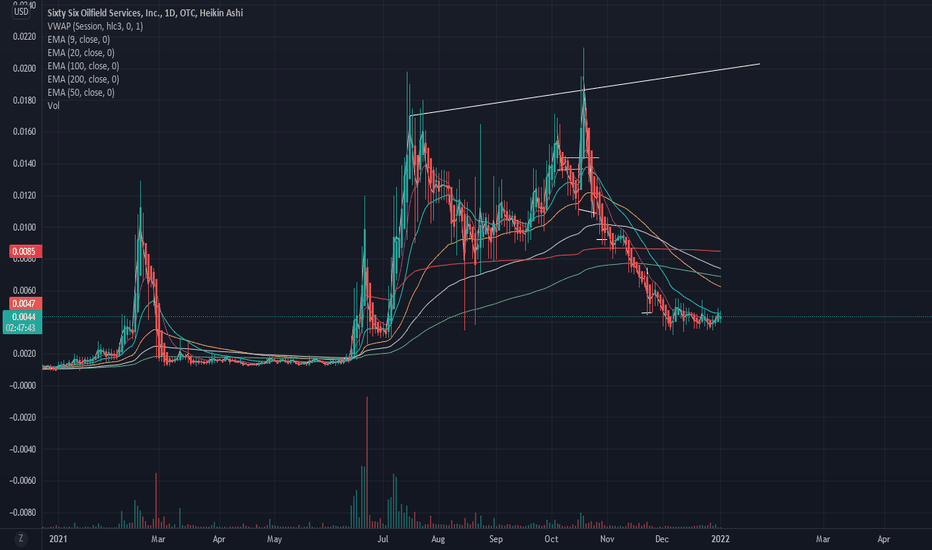Click the red 0.0047 price label
This screenshot has width=932, height=550.
coord(24,304)
